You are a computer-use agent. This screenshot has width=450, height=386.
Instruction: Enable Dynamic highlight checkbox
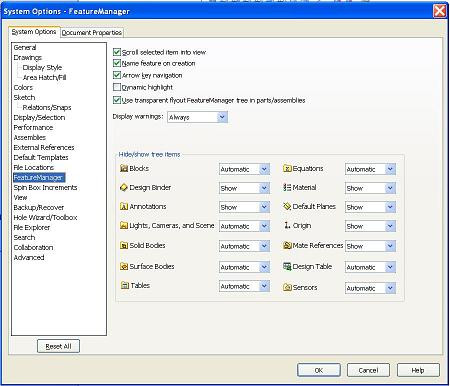tap(117, 87)
